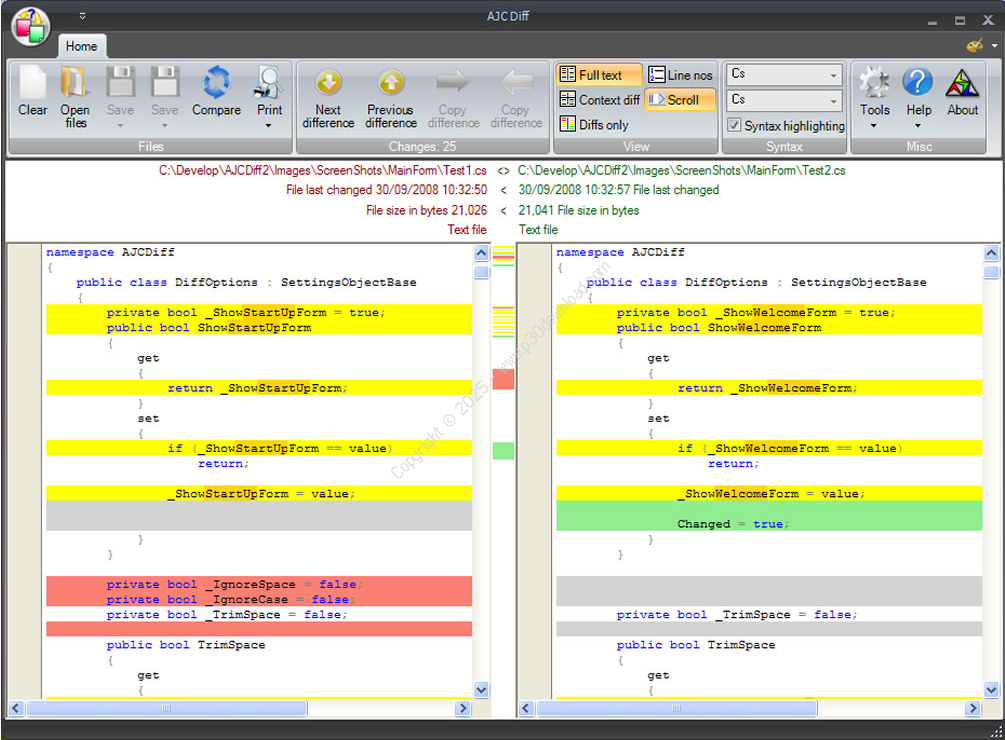The width and height of the screenshot is (1005, 740).
Task: Open the Tools dropdown menu
Action: click(x=874, y=98)
